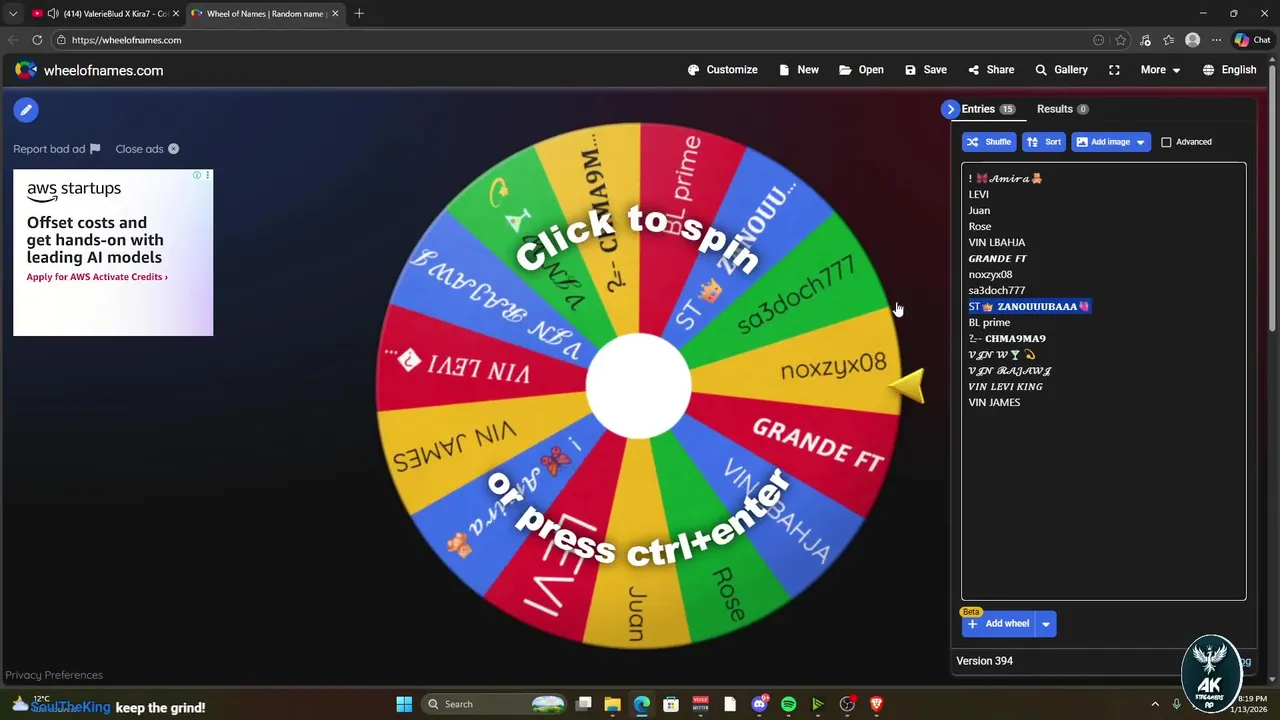Go back in browser history
1280x720 pixels.
point(13,40)
